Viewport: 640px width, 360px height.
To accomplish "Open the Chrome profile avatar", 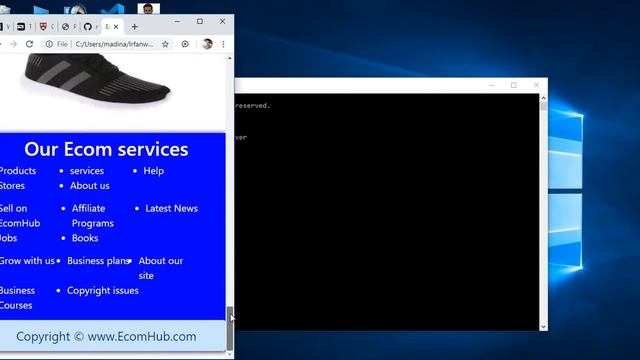I will [207, 44].
